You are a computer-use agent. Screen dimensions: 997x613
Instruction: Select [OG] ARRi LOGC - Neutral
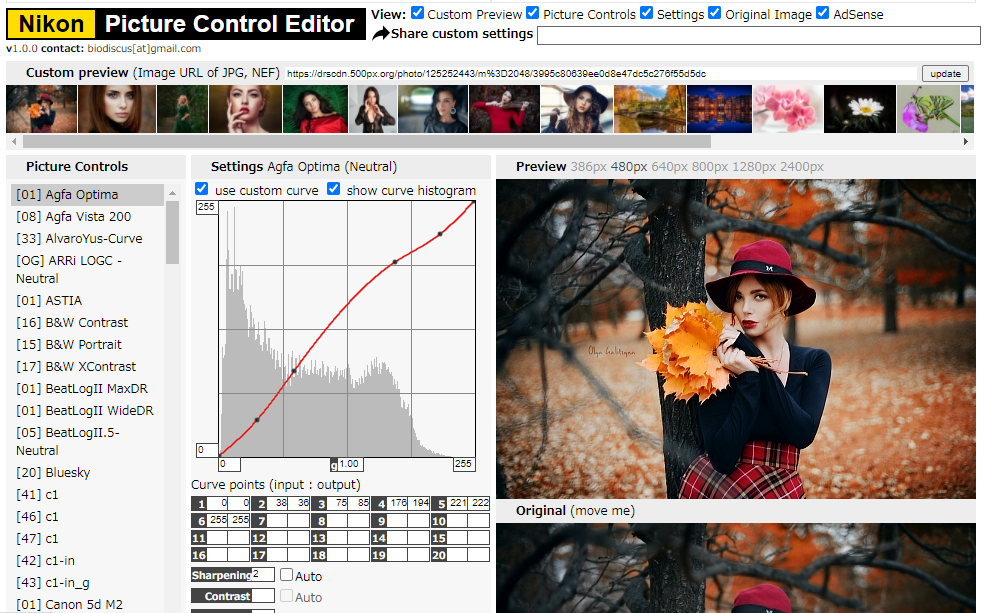click(88, 270)
